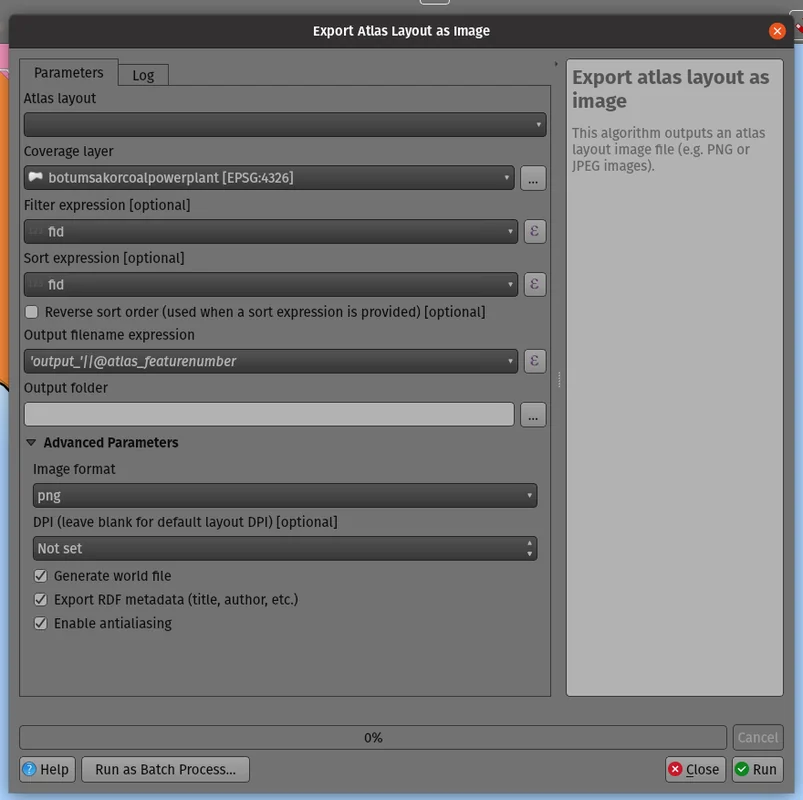Open expression editor for Filter expression
803x800 pixels.
click(534, 232)
